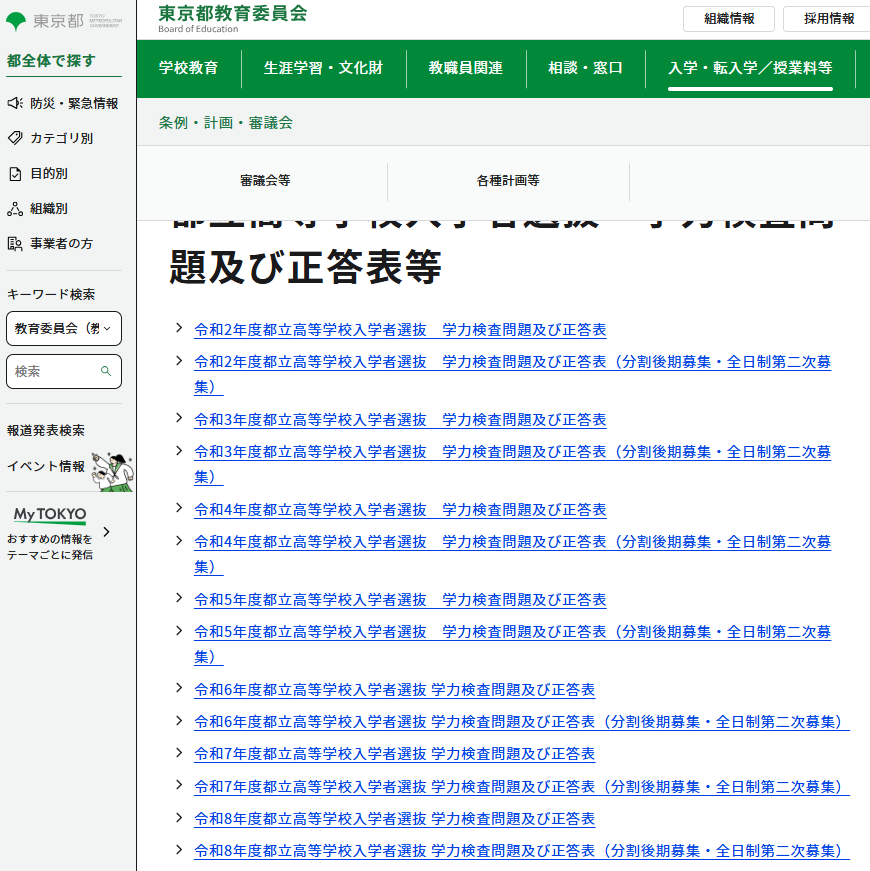Click the chevron before 令和4年度 学力検査問題及び正答表

pyautogui.click(x=179, y=508)
